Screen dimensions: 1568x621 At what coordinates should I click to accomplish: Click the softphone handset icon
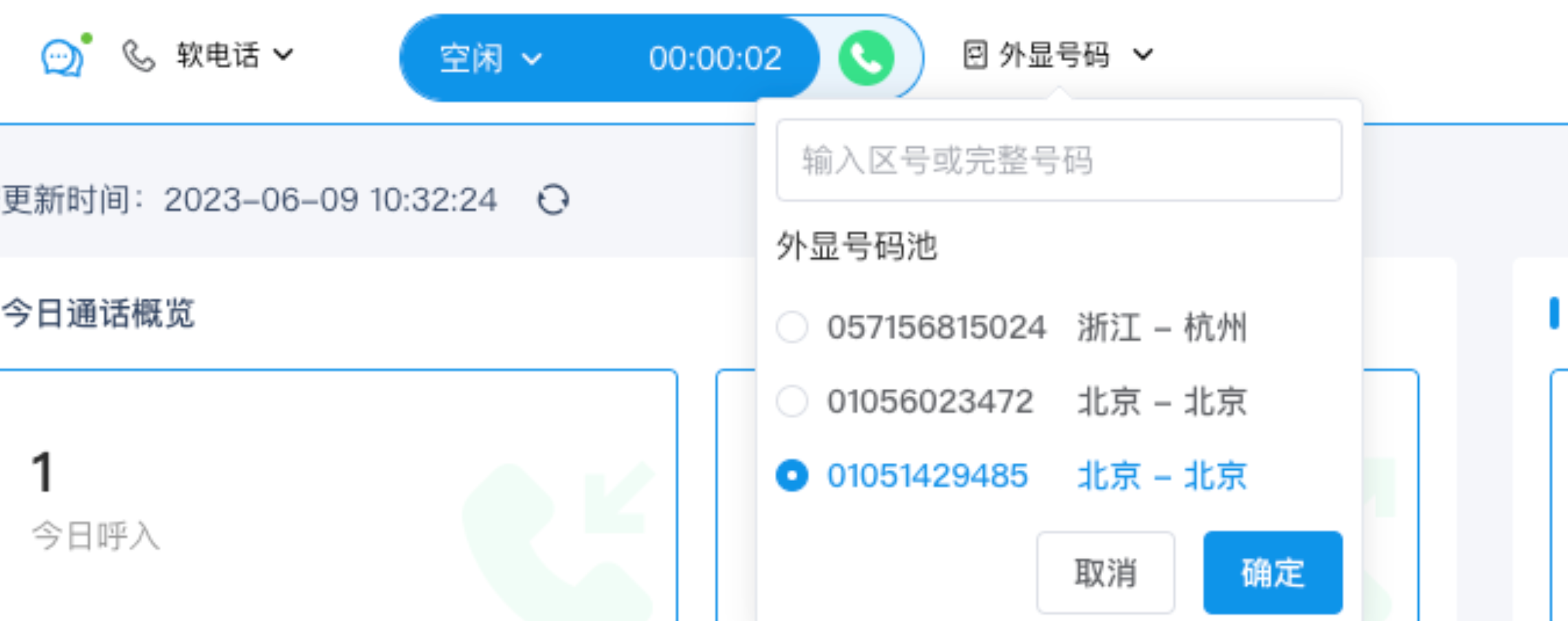pyautogui.click(x=138, y=56)
